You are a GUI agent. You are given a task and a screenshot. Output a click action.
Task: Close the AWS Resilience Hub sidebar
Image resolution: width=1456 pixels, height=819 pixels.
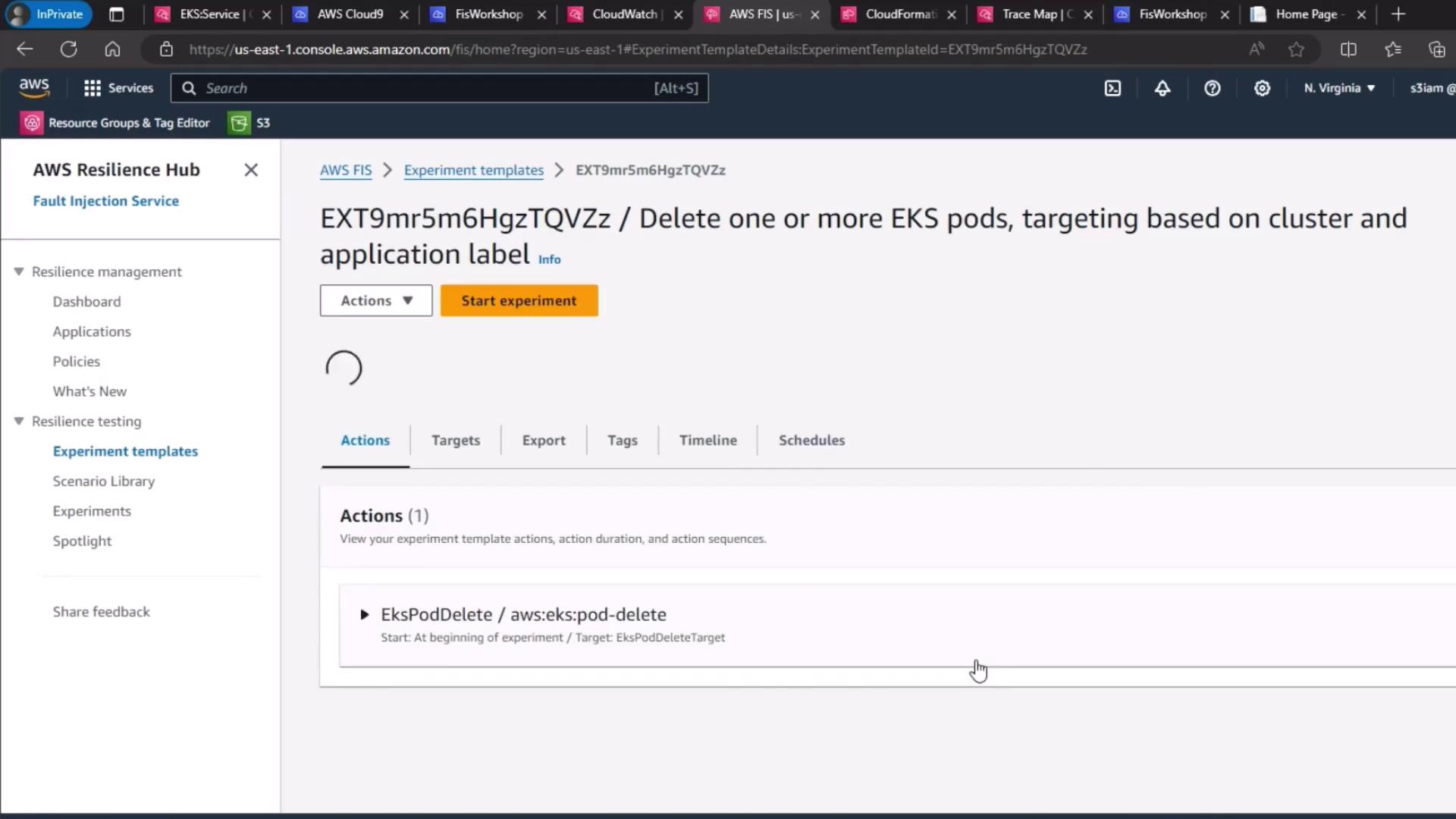251,170
